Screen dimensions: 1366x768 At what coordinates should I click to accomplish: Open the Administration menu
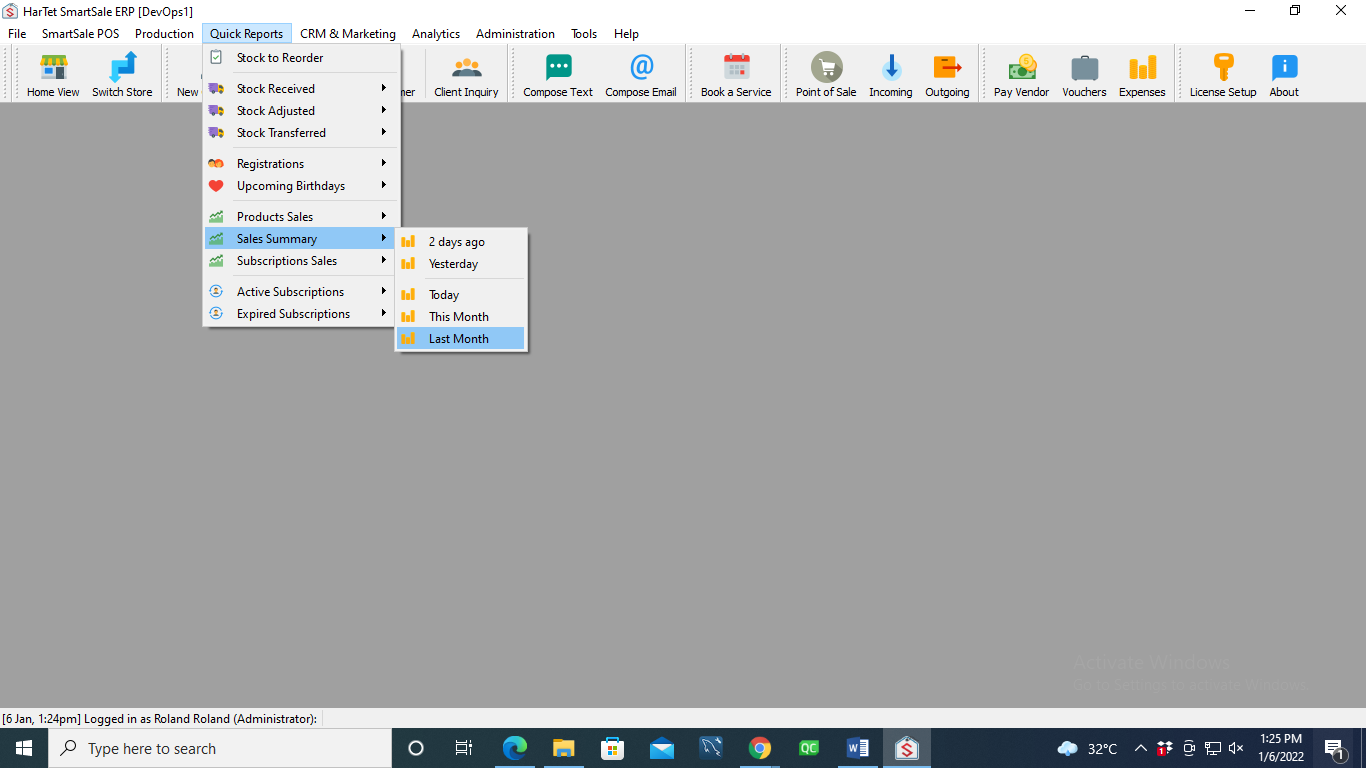pos(515,34)
